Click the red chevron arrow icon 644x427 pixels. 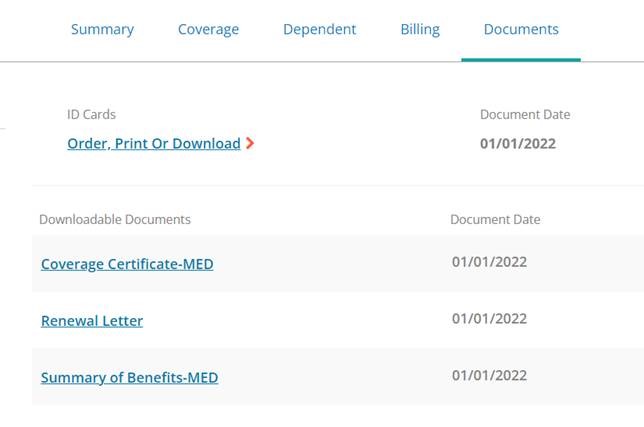point(250,143)
